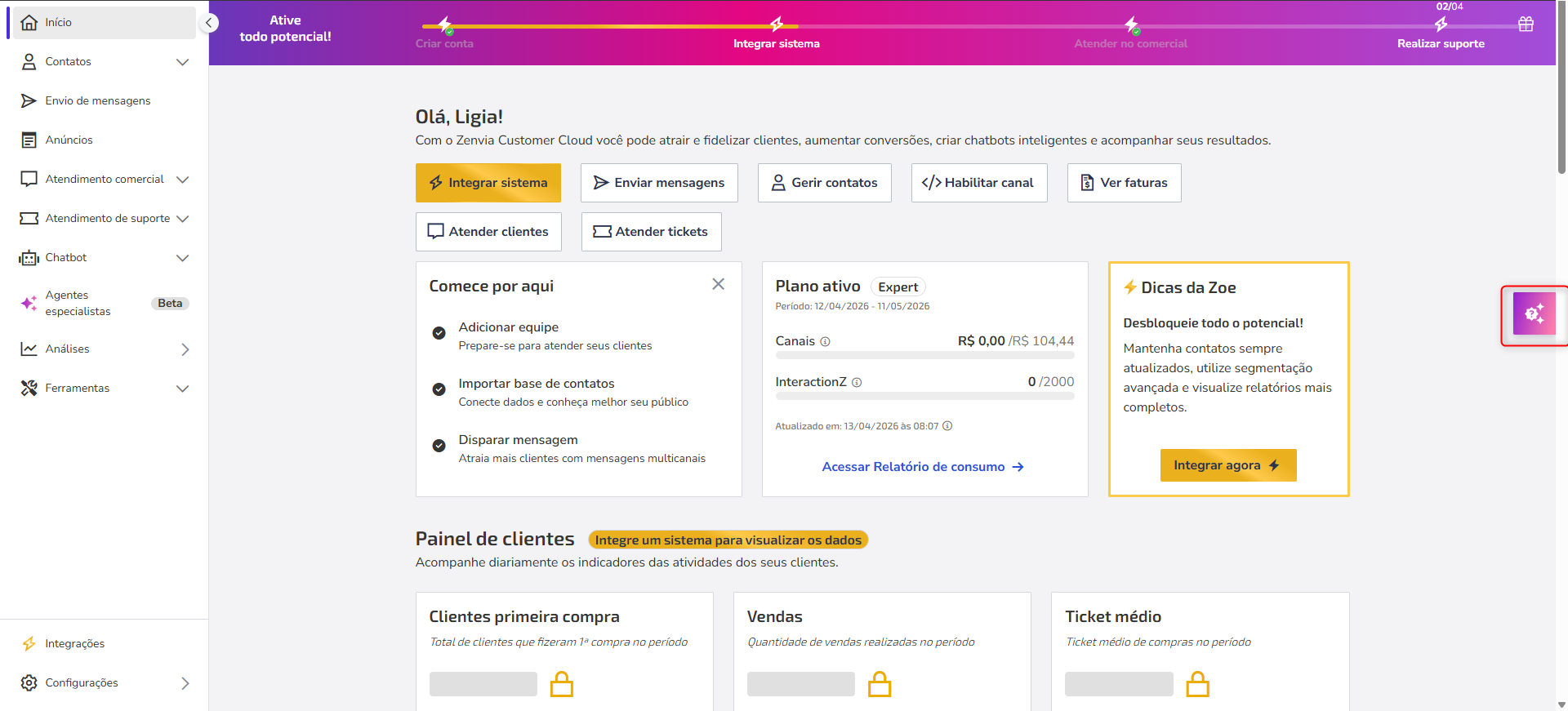Click the info icon next to InteractionZ

tap(857, 382)
